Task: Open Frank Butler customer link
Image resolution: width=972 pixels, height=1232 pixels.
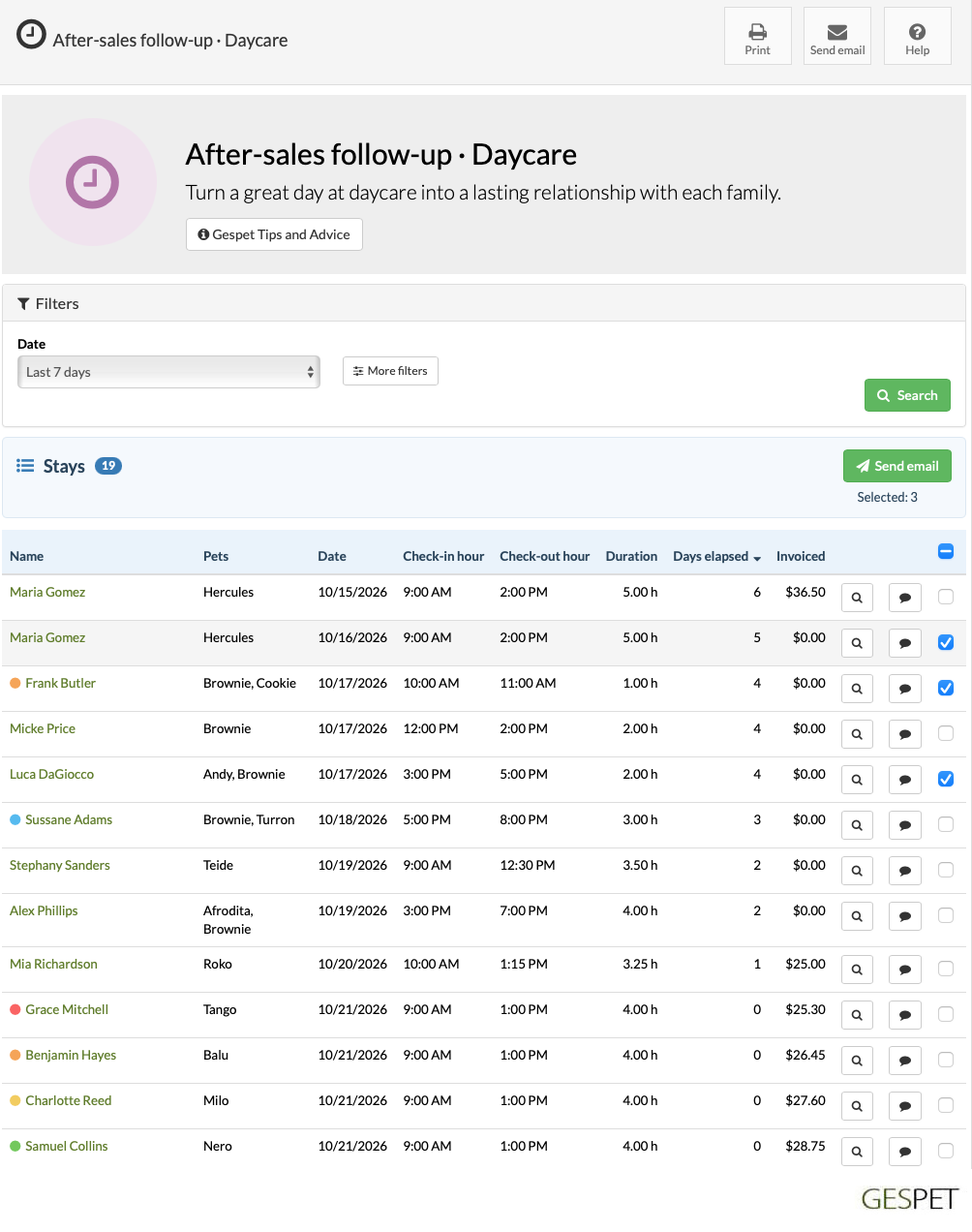Action: pyautogui.click(x=60, y=683)
